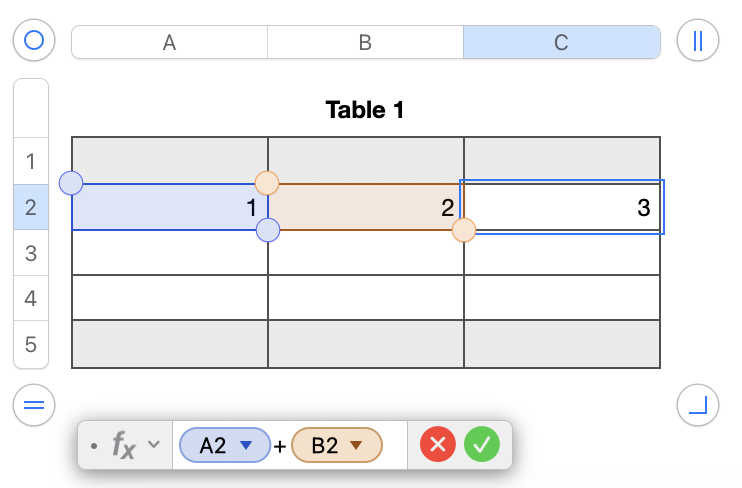Click the red cancel formula button
This screenshot has height=488, width=742.
click(437, 445)
